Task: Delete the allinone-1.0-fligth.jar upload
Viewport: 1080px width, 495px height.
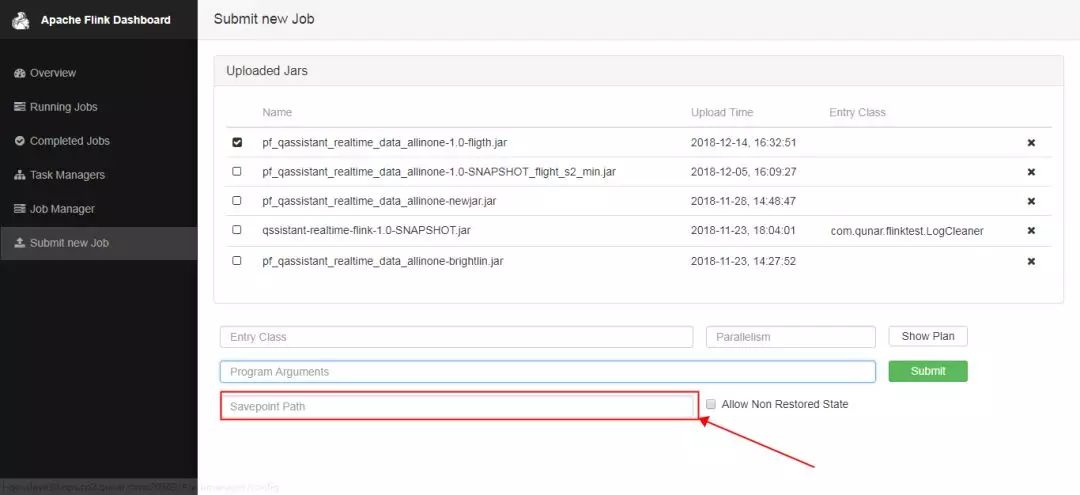Action: click(x=1031, y=143)
